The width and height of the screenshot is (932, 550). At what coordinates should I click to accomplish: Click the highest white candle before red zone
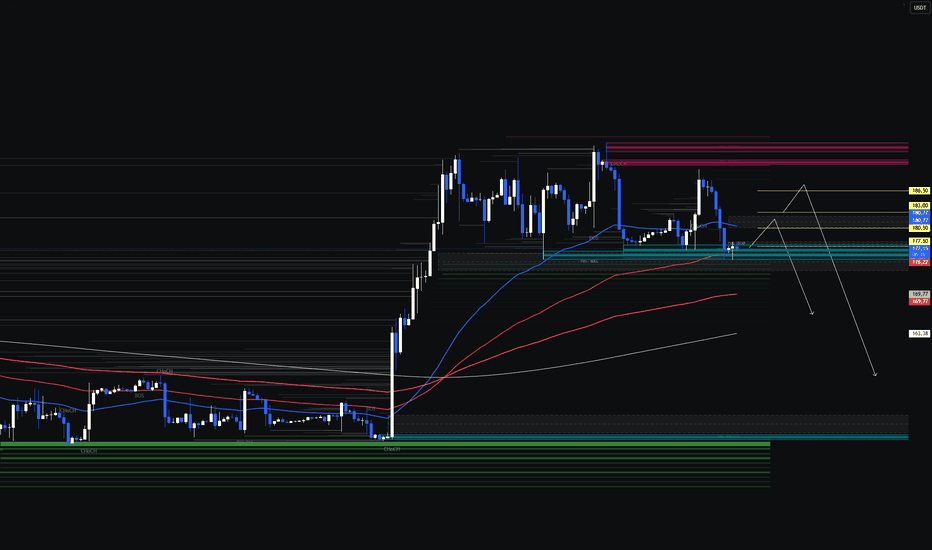594,178
